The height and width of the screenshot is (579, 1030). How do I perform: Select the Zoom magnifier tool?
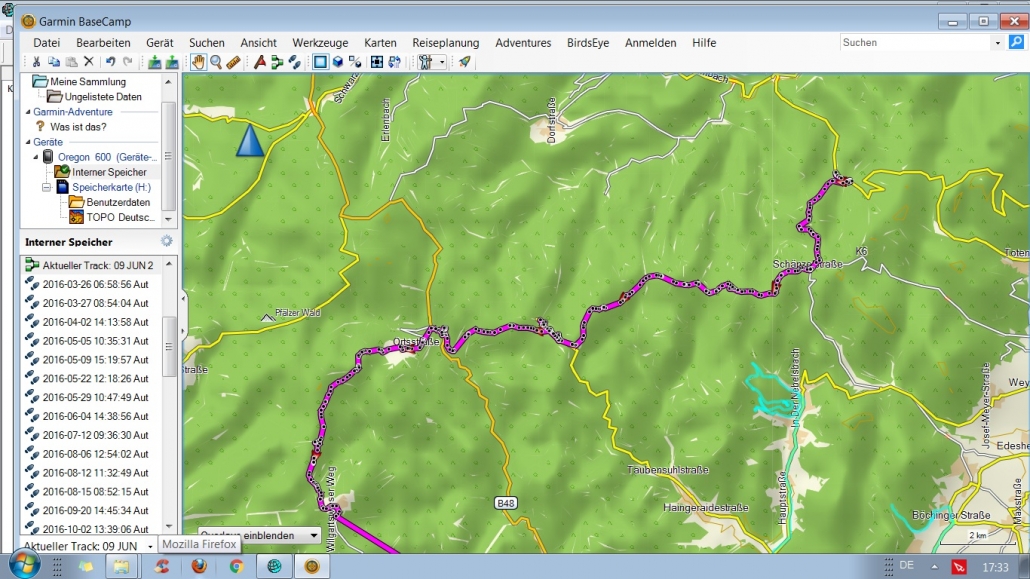coord(215,62)
